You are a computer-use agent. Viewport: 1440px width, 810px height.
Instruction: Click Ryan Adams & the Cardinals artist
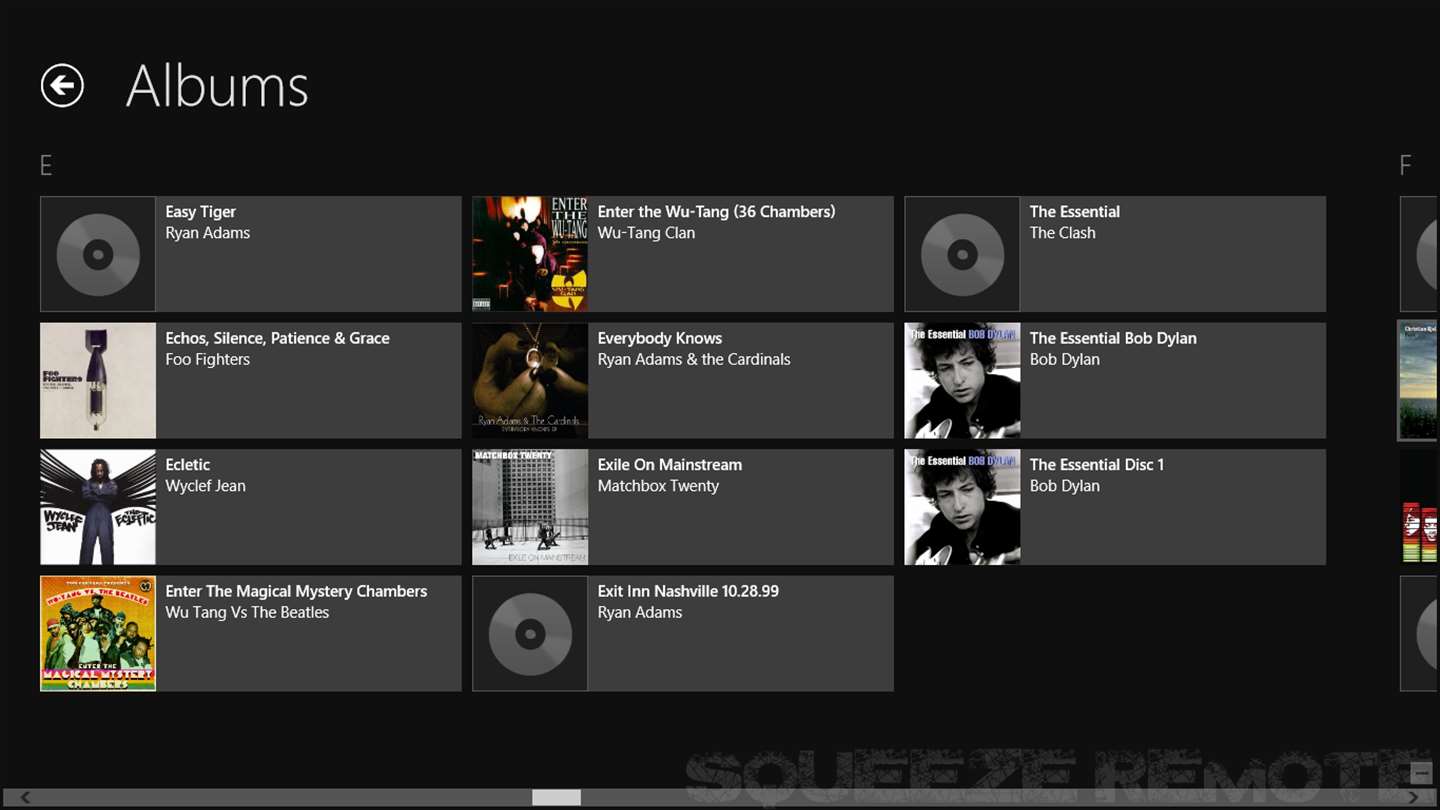tap(693, 359)
